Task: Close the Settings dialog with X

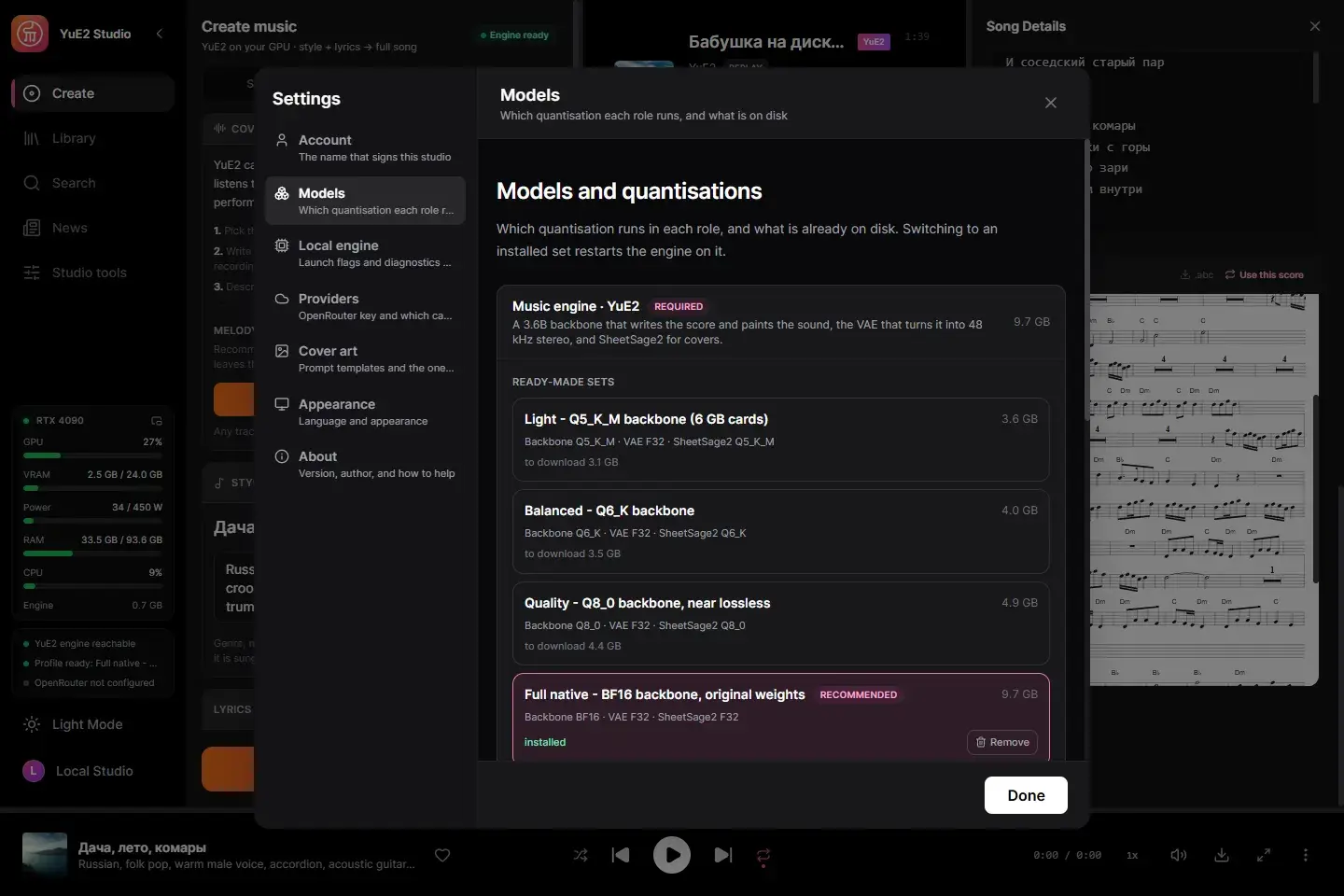Action: [x=1051, y=103]
